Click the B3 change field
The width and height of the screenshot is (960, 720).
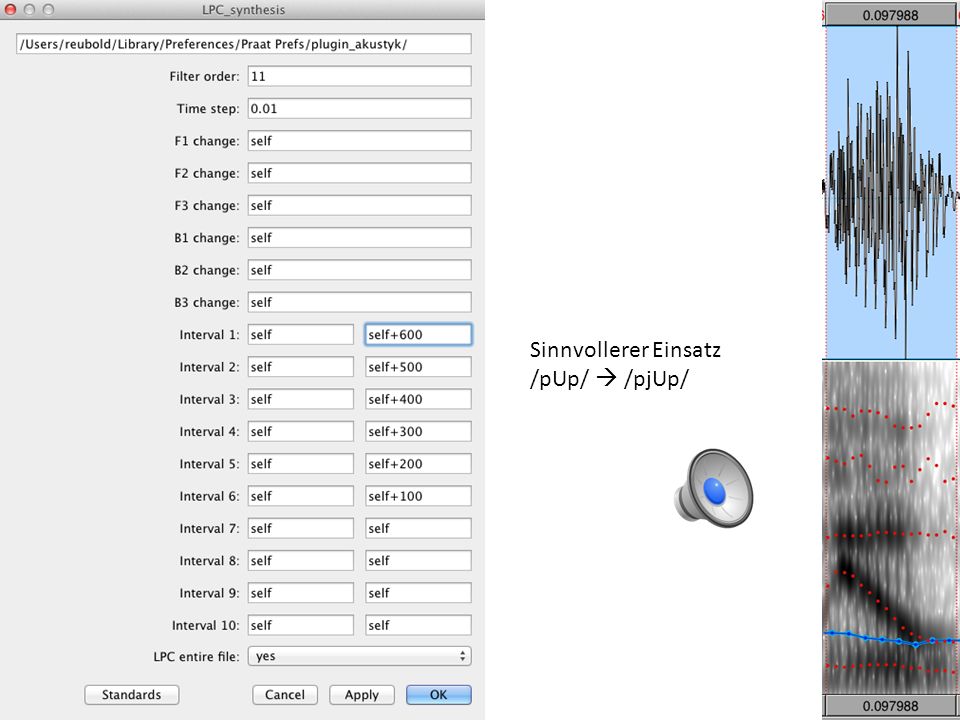(359, 302)
